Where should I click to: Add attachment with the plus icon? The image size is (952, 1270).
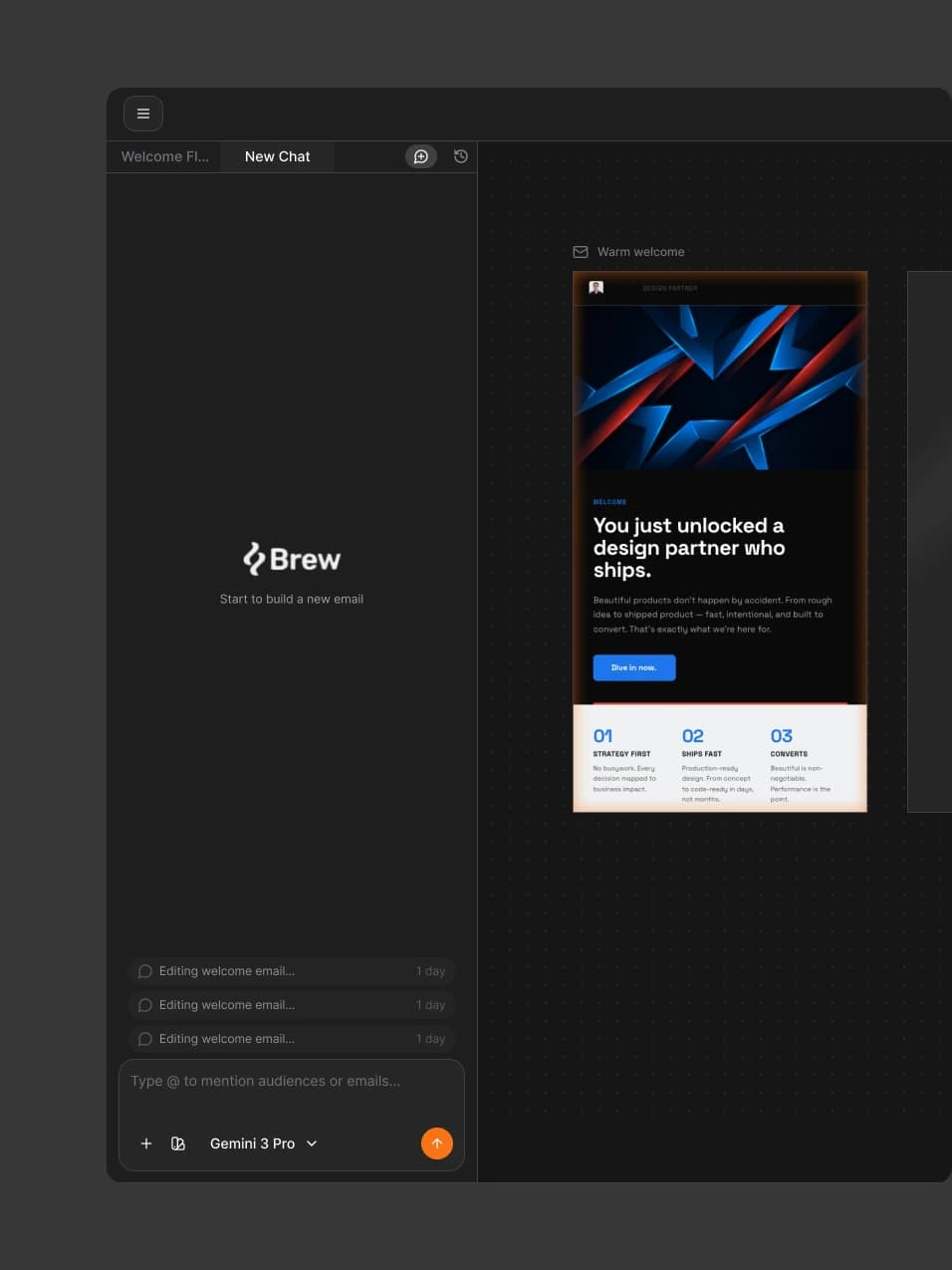coord(146,1143)
